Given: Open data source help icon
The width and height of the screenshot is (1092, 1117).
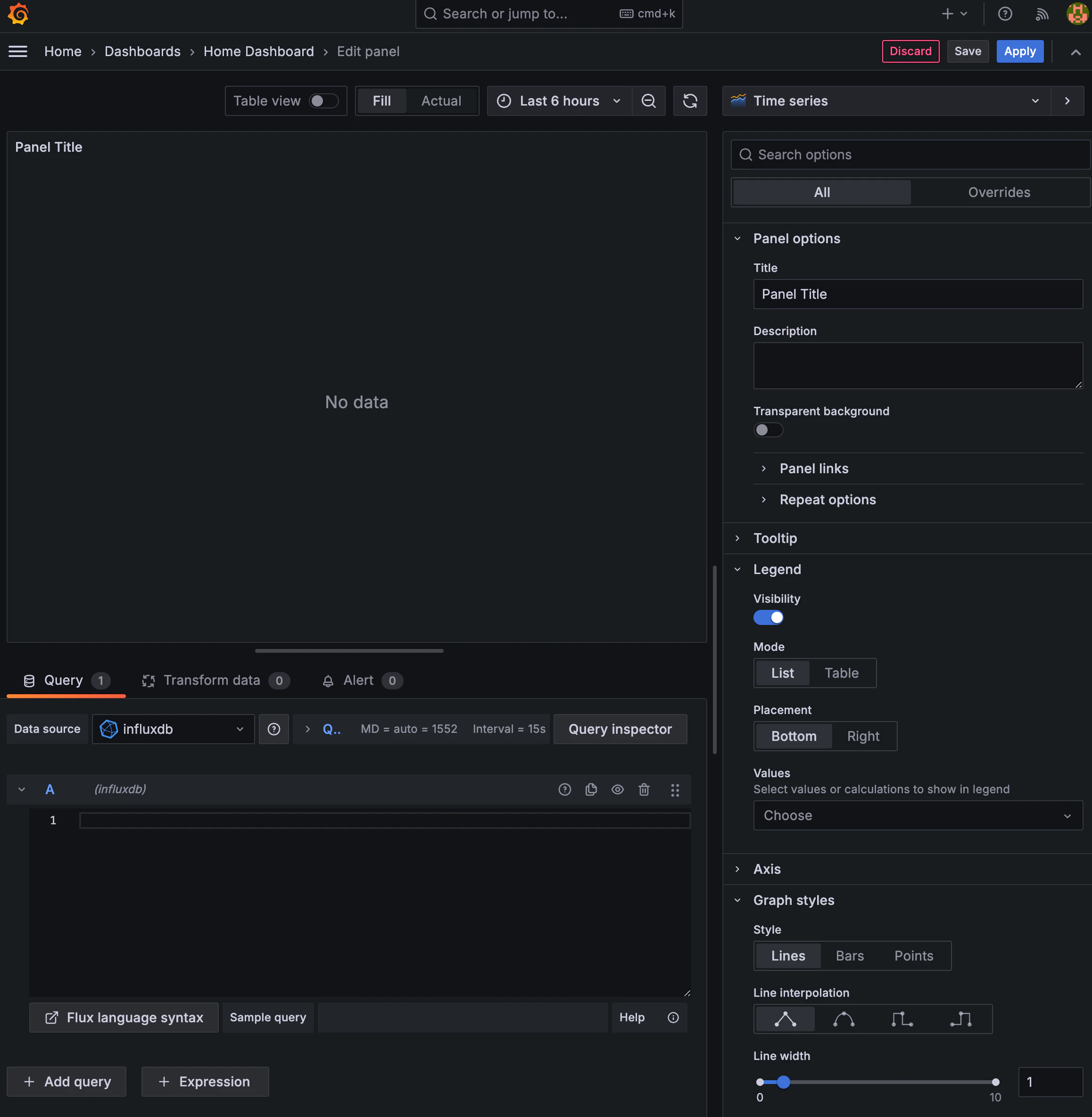Looking at the screenshot, I should click(x=273, y=729).
